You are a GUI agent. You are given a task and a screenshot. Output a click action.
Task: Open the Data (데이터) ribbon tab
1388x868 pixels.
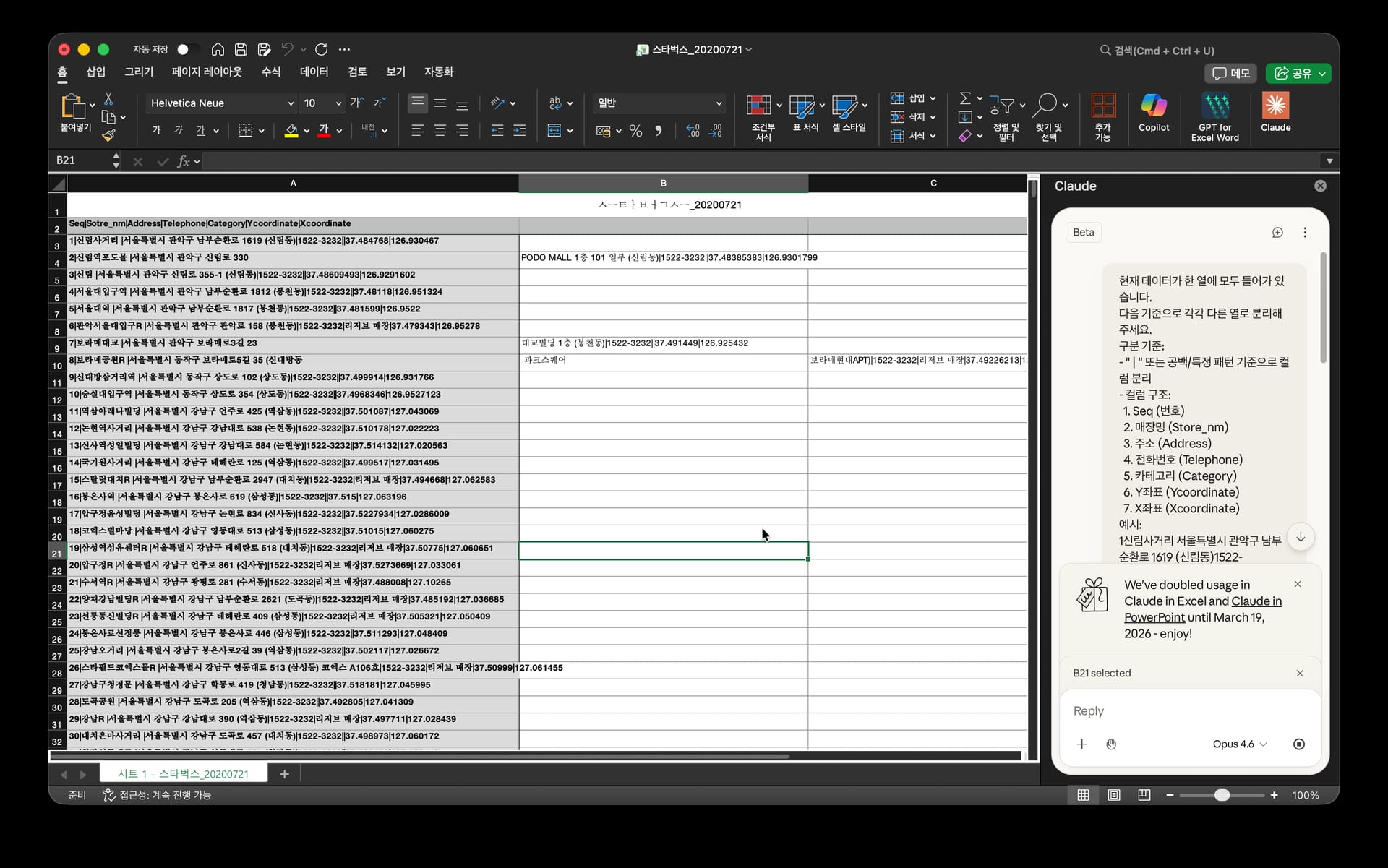coord(314,72)
